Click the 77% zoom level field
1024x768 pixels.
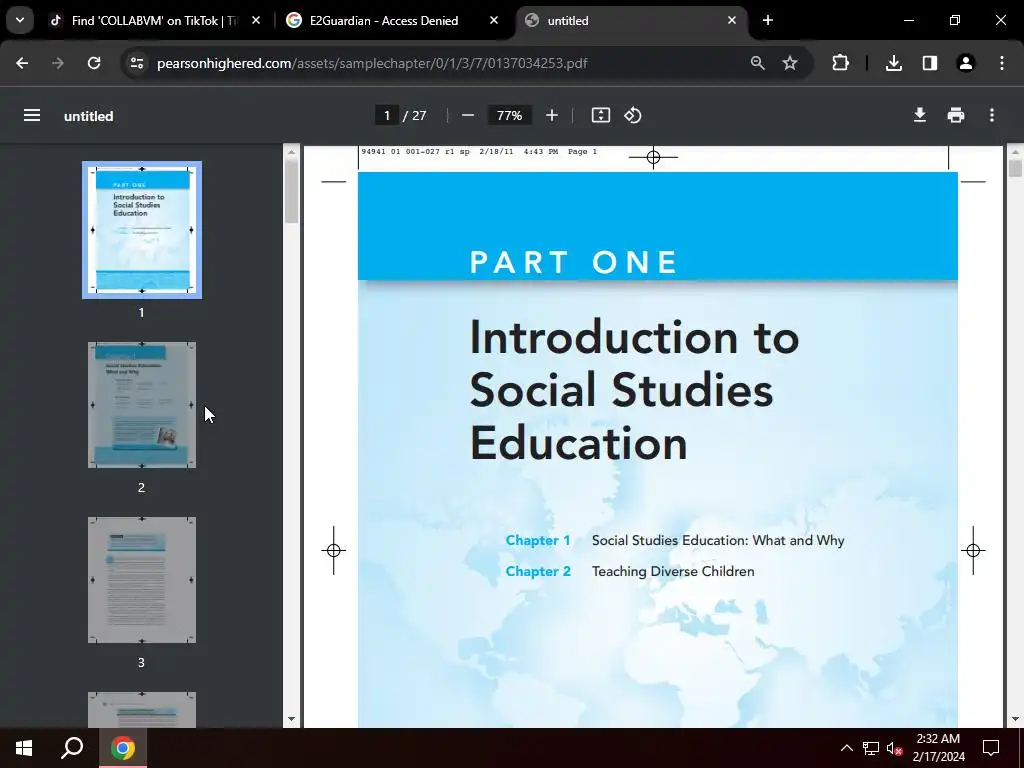tap(509, 116)
